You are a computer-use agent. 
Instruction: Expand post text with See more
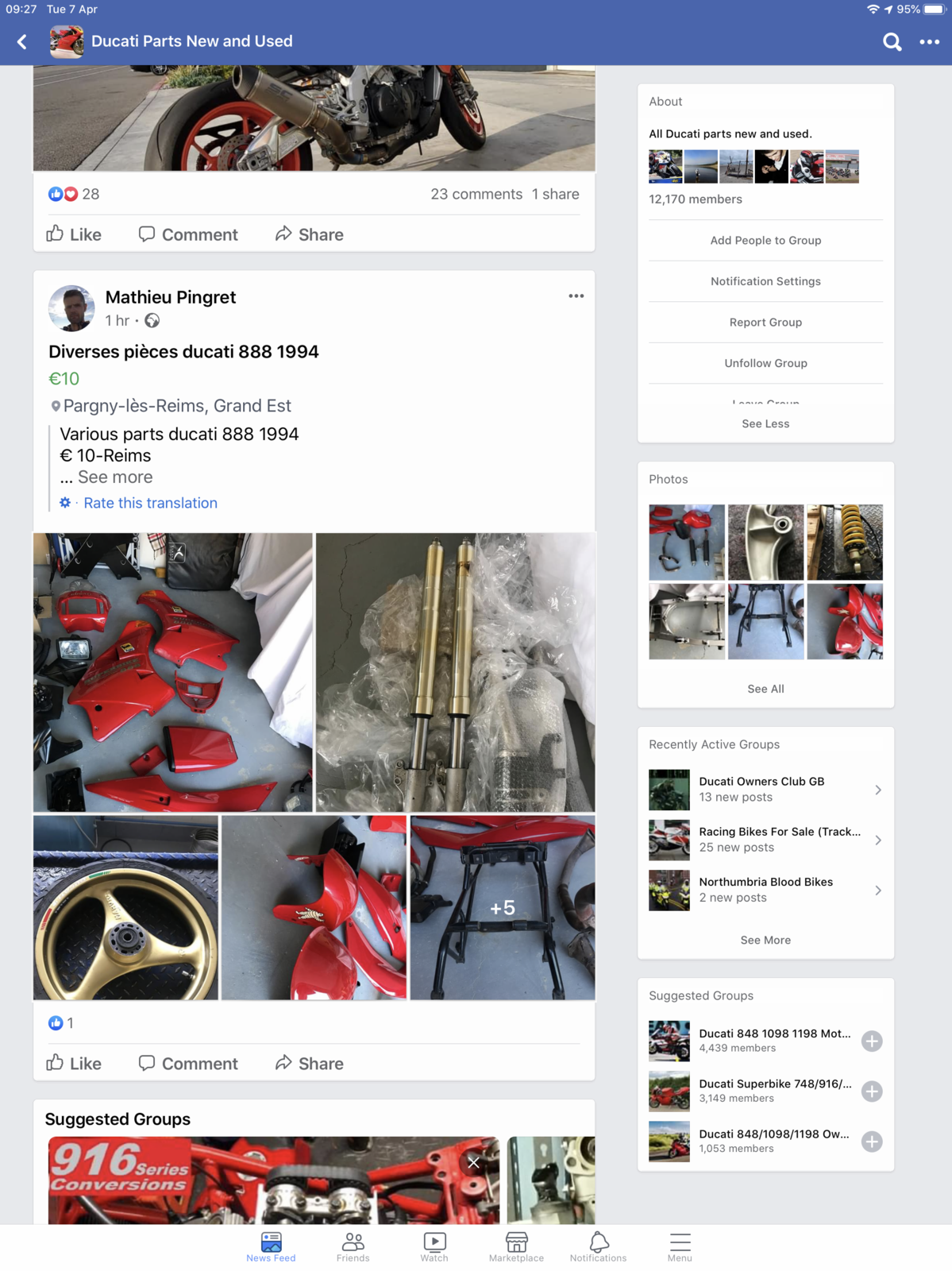(x=115, y=477)
